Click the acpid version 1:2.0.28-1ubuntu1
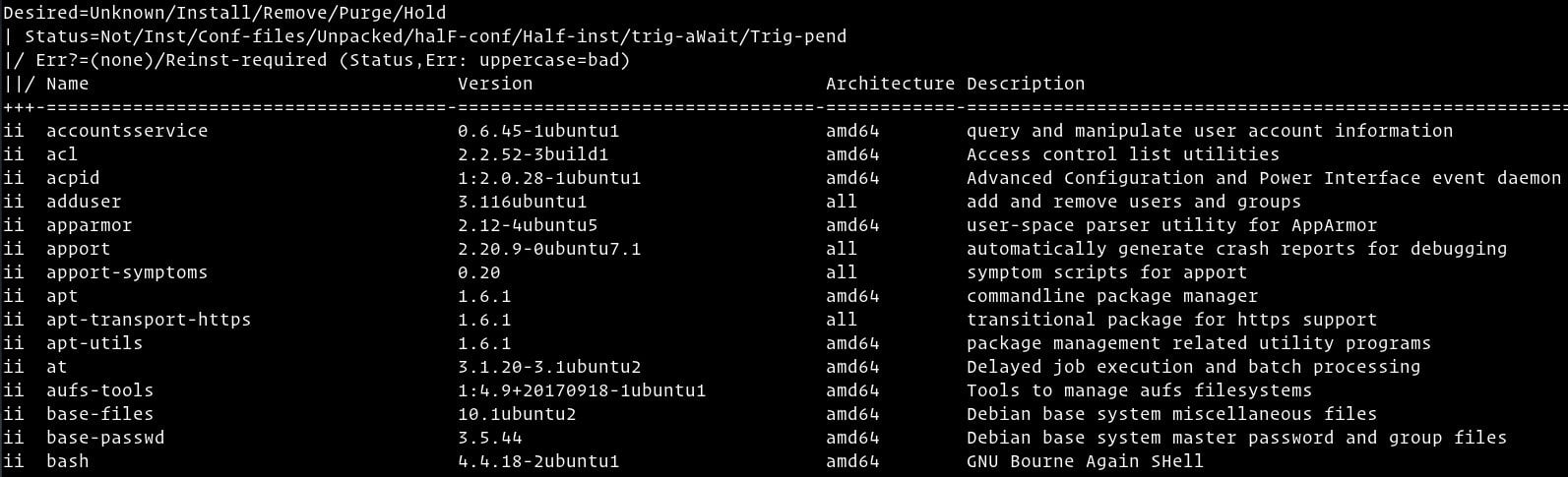Viewport: 1568px width, 477px height. (549, 178)
